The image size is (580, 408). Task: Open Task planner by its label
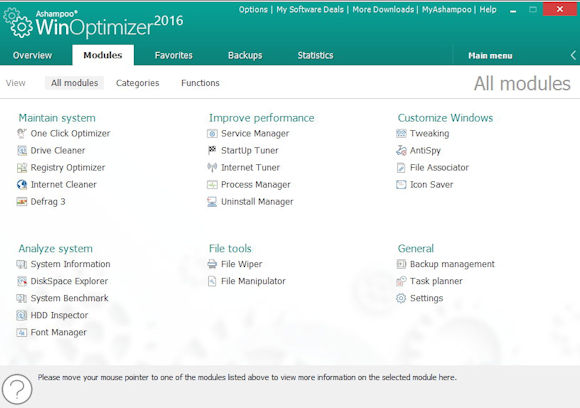point(436,281)
